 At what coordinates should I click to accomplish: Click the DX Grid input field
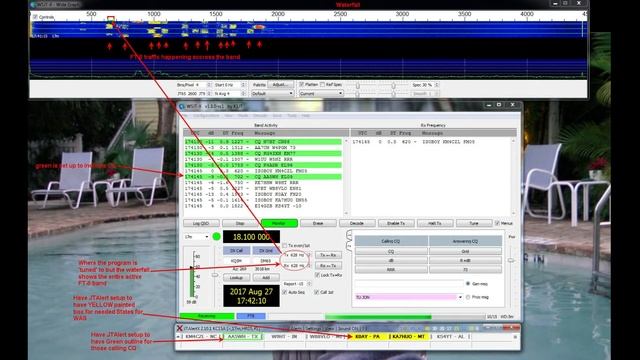[x=266, y=260]
